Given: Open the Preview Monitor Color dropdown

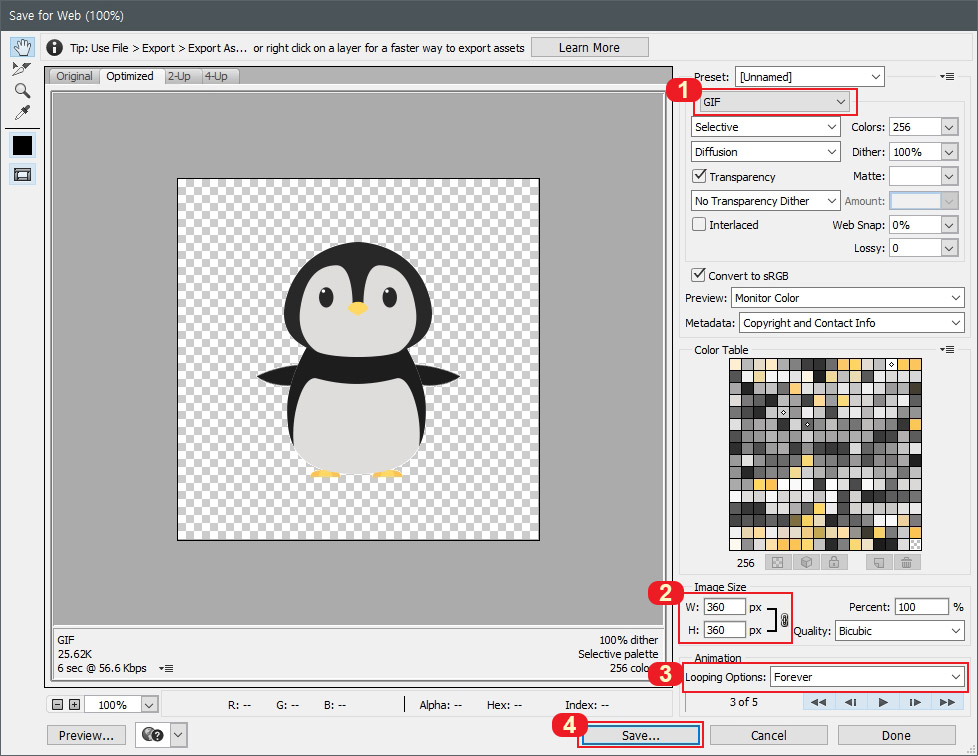Looking at the screenshot, I should pyautogui.click(x=848, y=298).
